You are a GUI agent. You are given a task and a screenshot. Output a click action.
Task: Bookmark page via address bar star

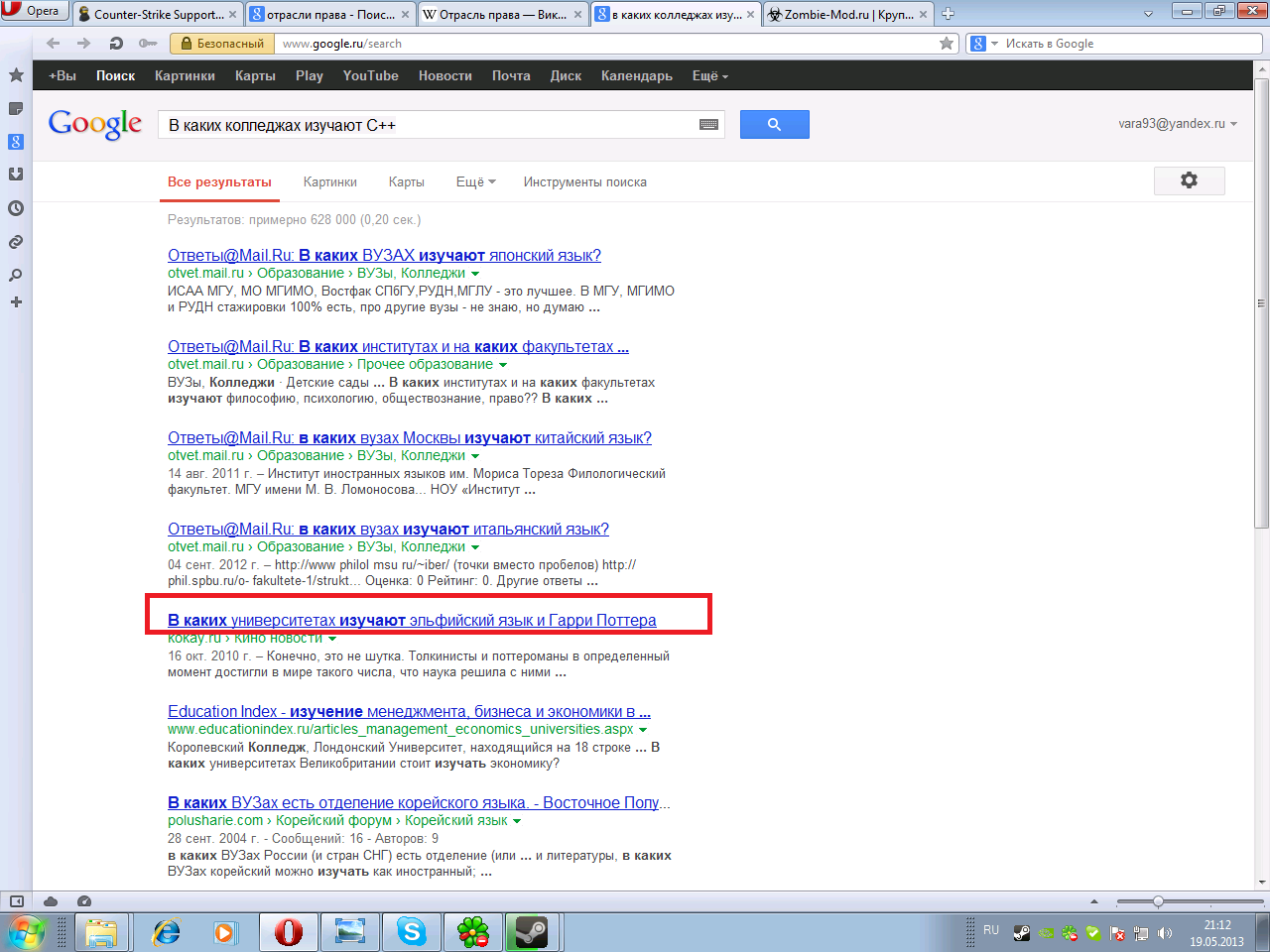(947, 44)
